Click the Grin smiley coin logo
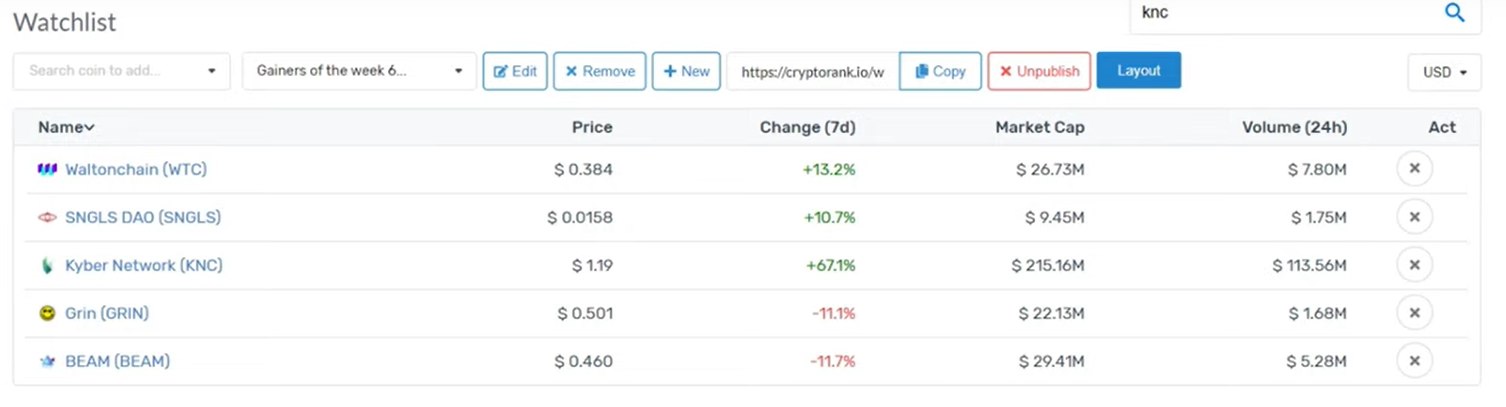Image resolution: width=1506 pixels, height=407 pixels. (46, 314)
